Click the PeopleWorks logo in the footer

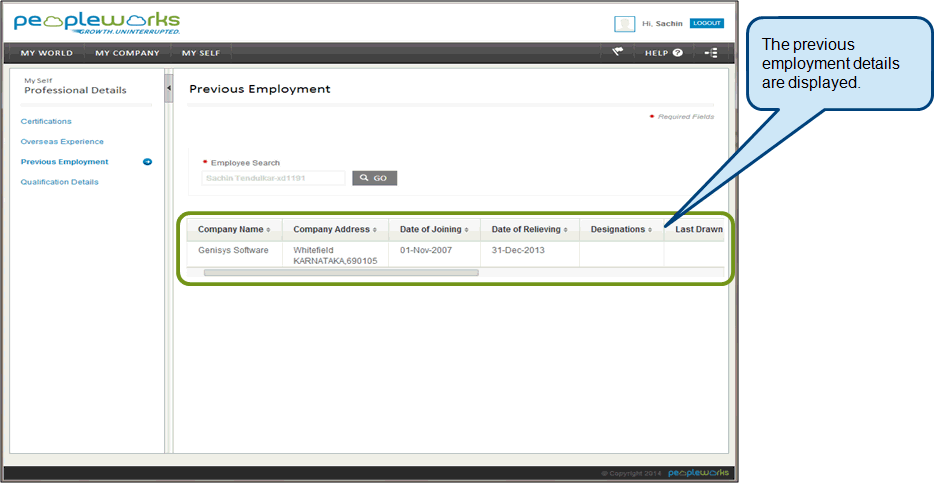[698, 472]
